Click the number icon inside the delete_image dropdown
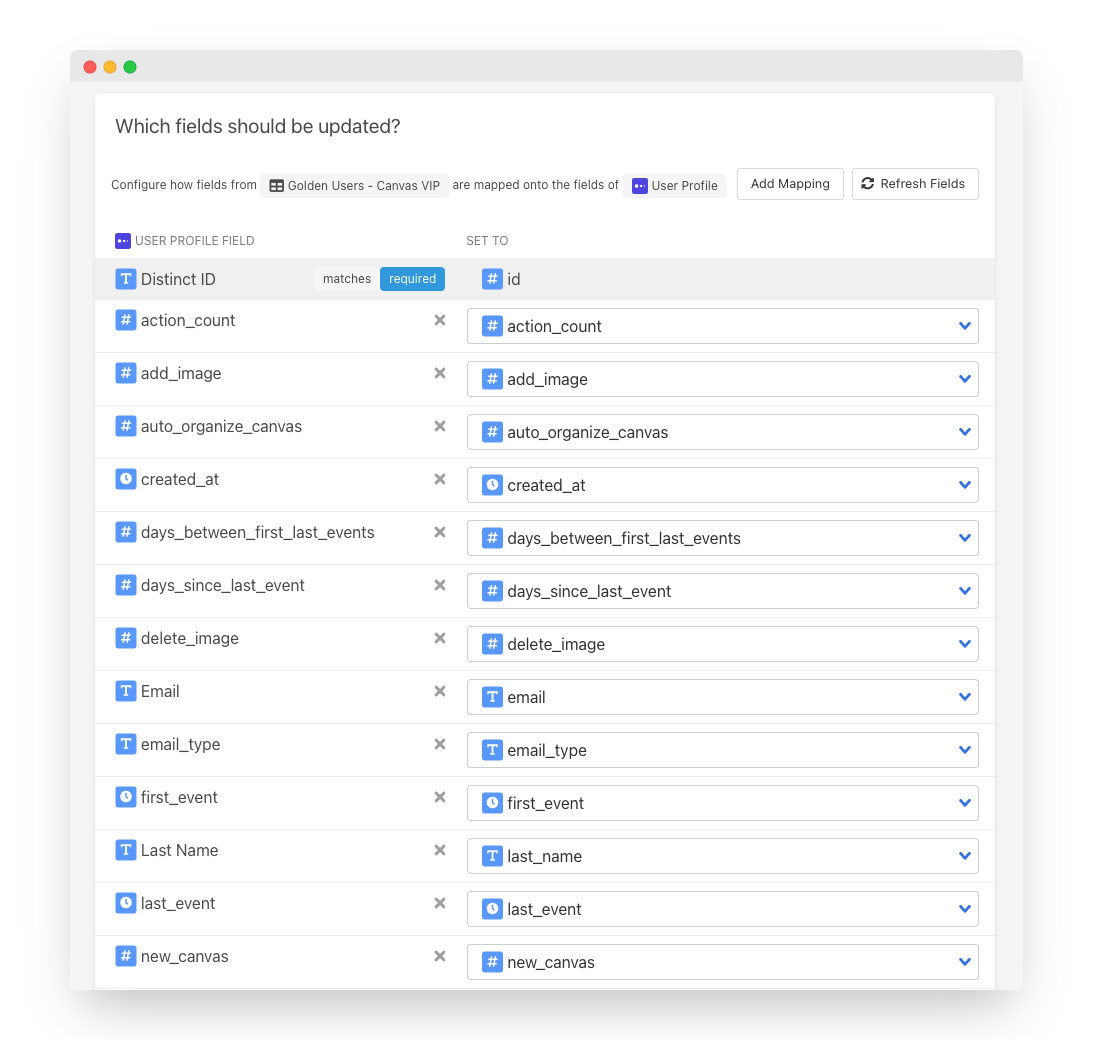 pyautogui.click(x=491, y=643)
